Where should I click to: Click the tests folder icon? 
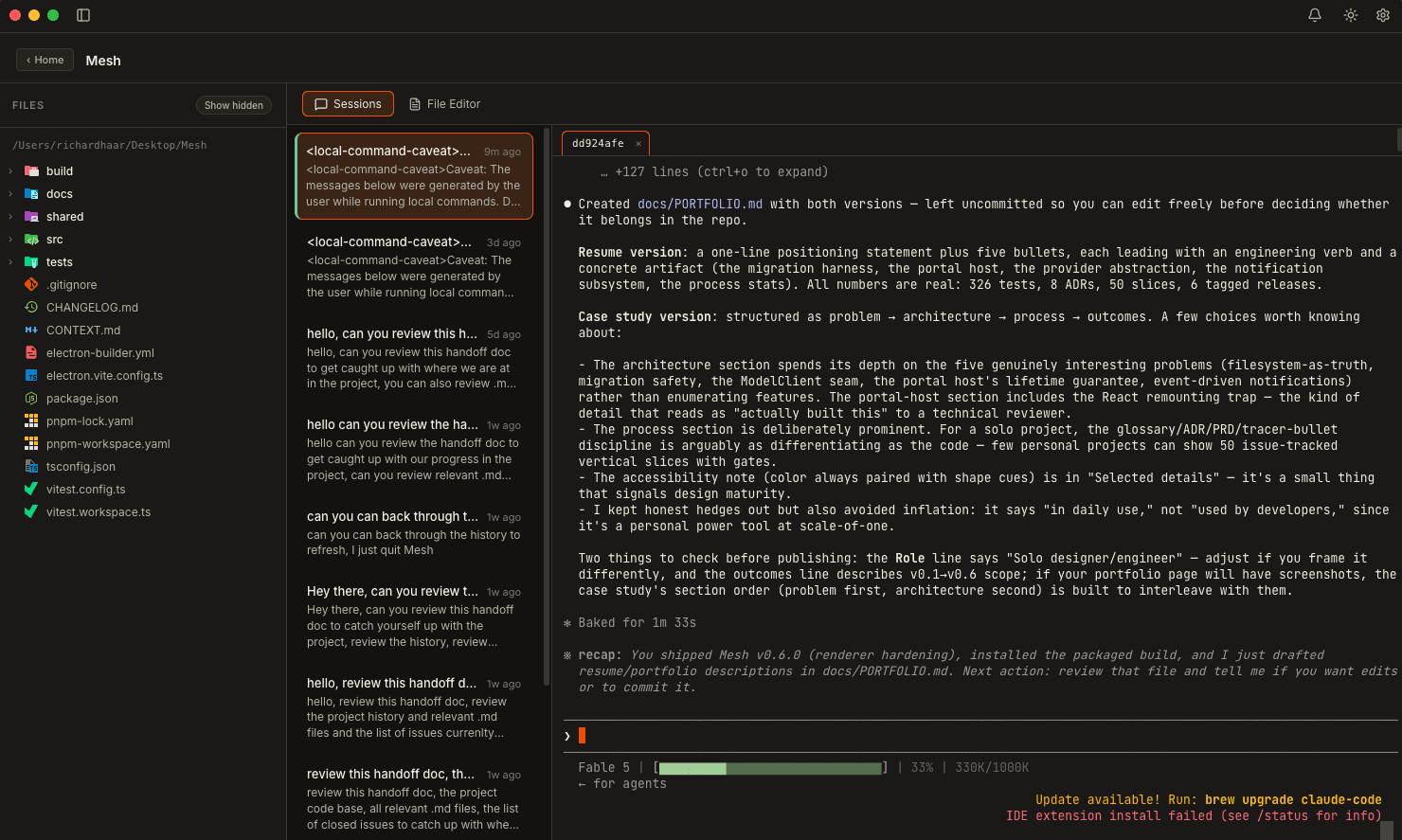click(x=31, y=262)
